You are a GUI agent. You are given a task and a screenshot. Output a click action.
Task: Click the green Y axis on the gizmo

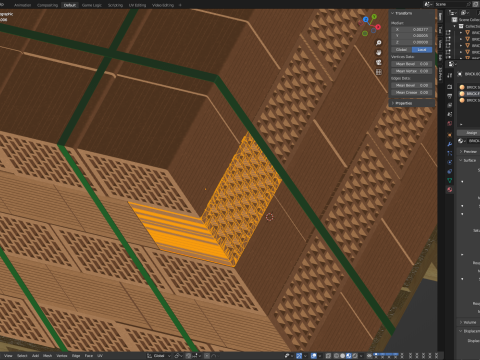click(374, 16)
